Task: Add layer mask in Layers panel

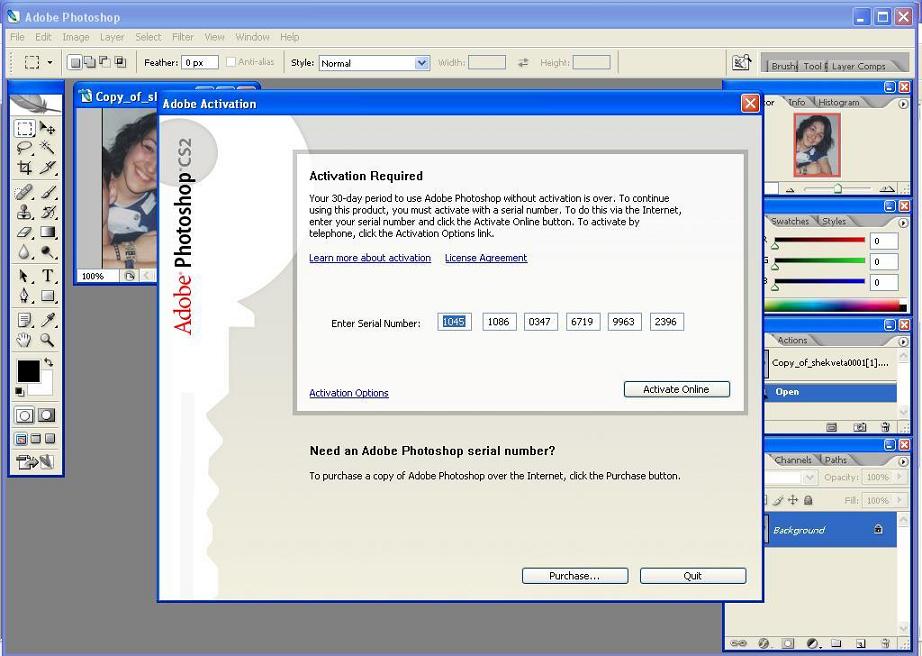Action: [788, 642]
